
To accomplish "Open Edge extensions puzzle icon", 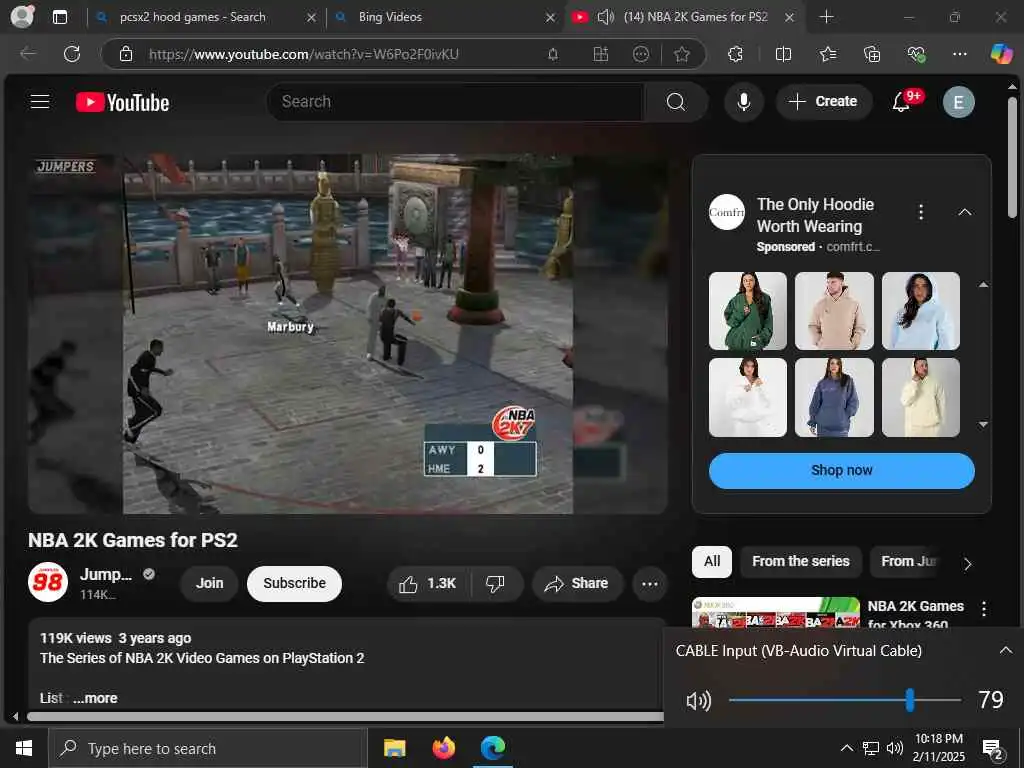I will 735,54.
